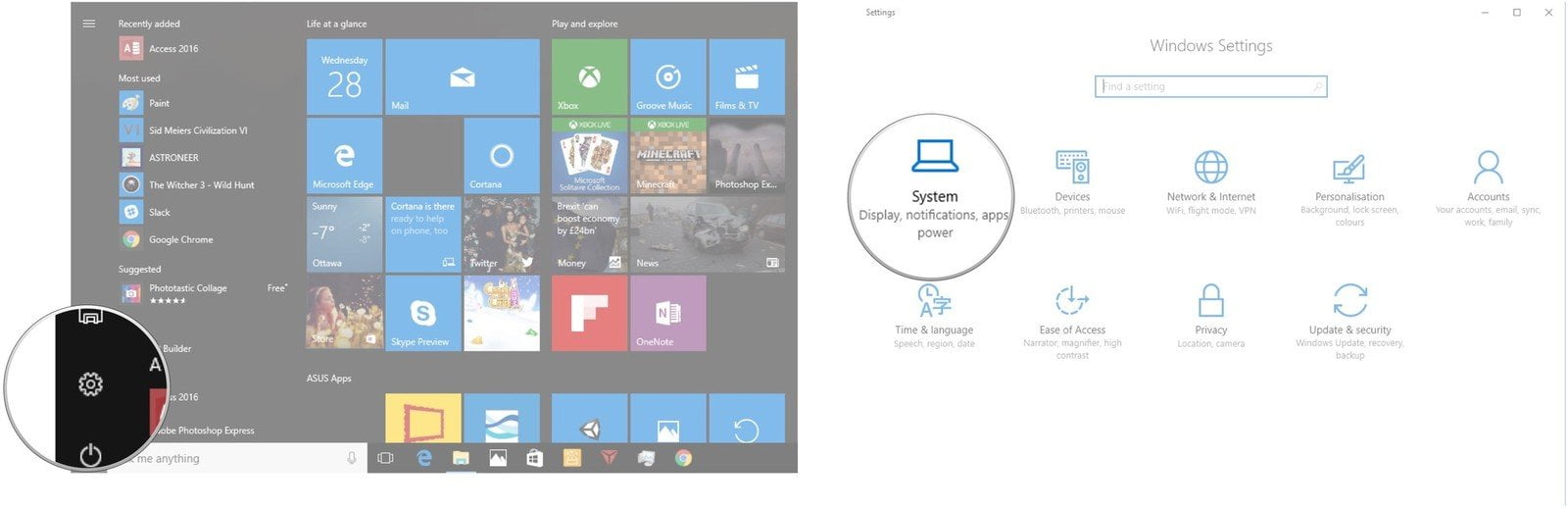The width and height of the screenshot is (1568, 508).
Task: Open the Minecraft tile
Action: 668,156
